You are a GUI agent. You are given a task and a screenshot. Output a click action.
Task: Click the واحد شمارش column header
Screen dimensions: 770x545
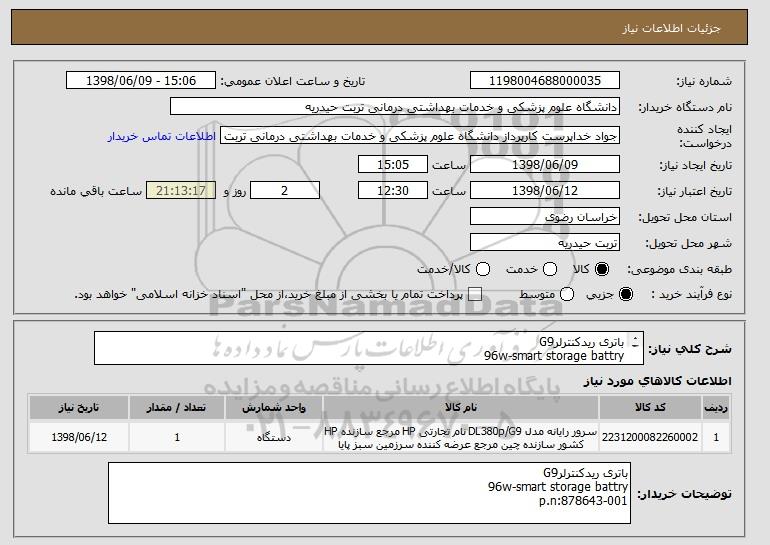(274, 408)
